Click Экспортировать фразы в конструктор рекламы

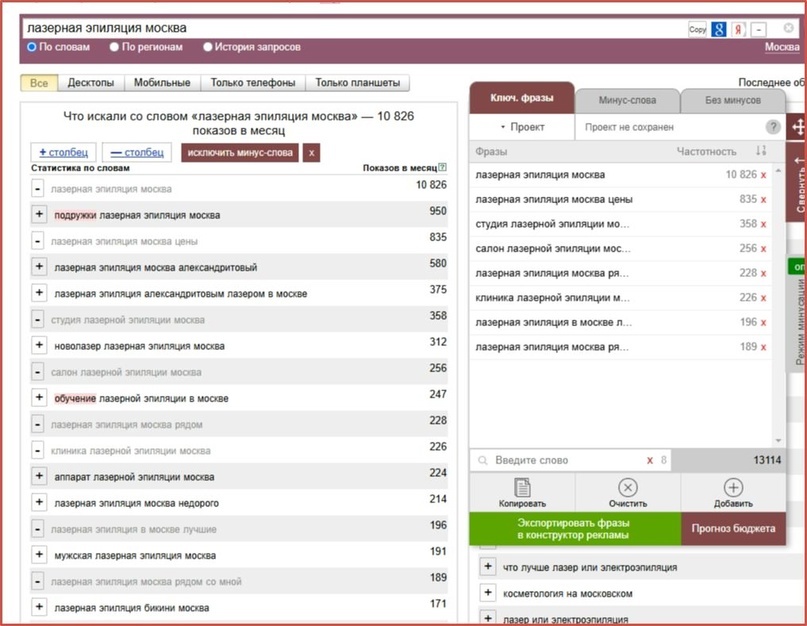pyautogui.click(x=575, y=529)
